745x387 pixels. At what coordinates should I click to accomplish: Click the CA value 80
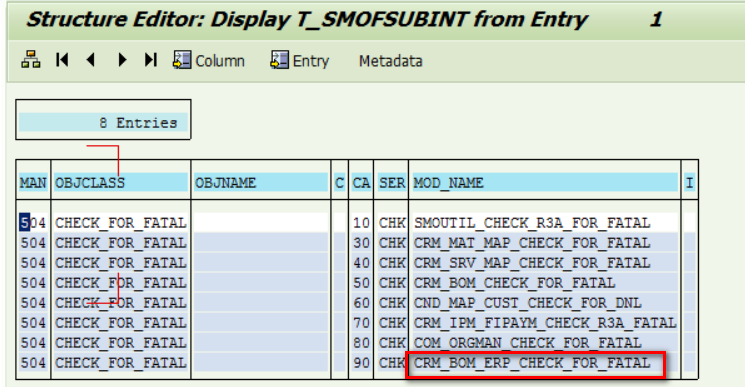click(x=361, y=342)
